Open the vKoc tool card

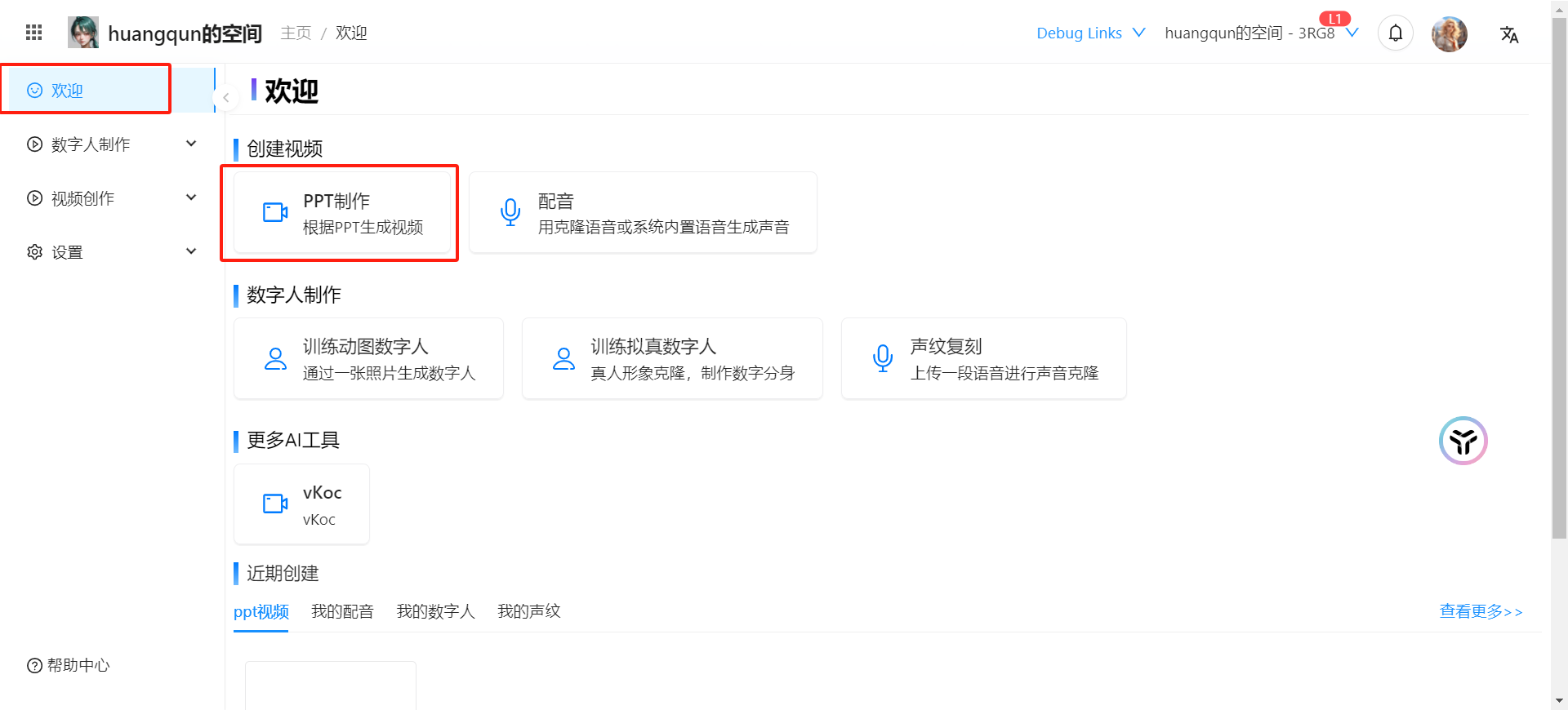pyautogui.click(x=301, y=504)
